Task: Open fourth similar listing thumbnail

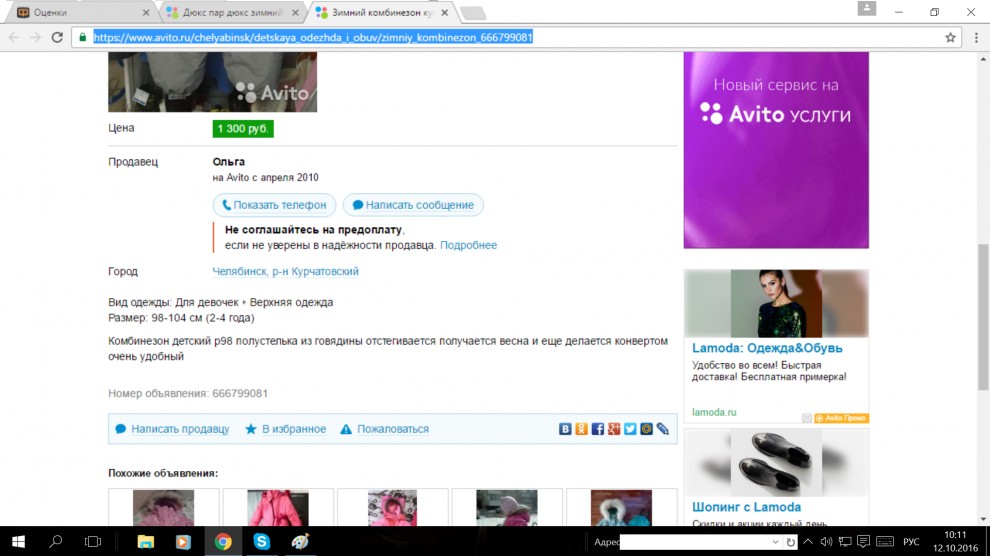Action: [506, 507]
